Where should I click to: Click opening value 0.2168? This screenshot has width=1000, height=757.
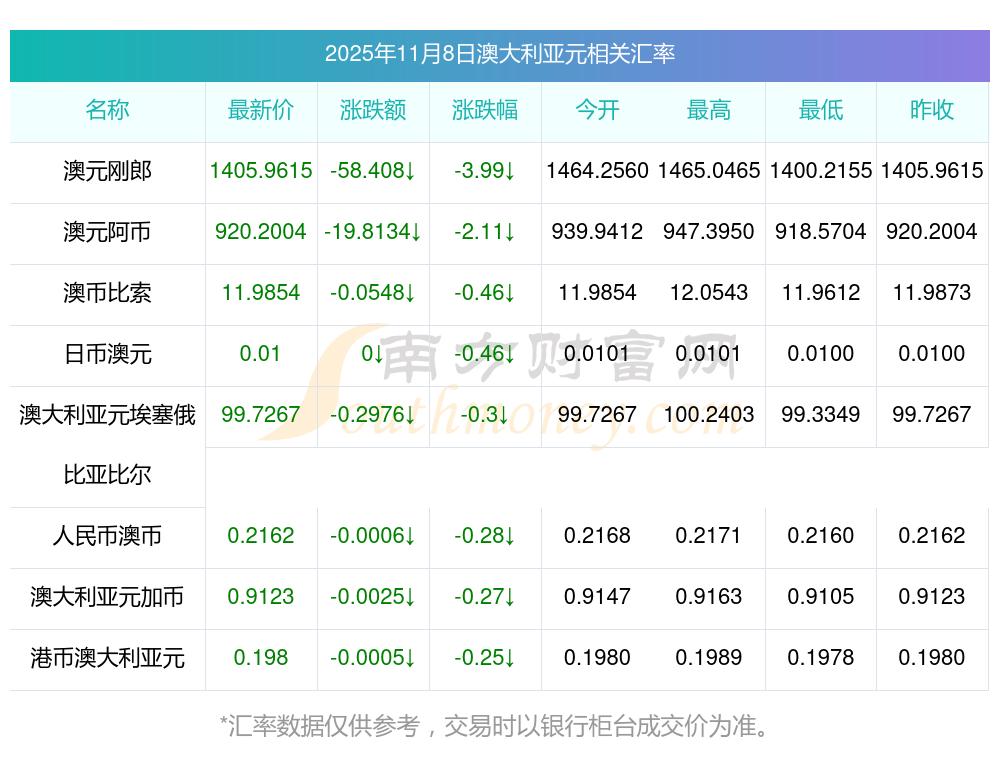597,535
